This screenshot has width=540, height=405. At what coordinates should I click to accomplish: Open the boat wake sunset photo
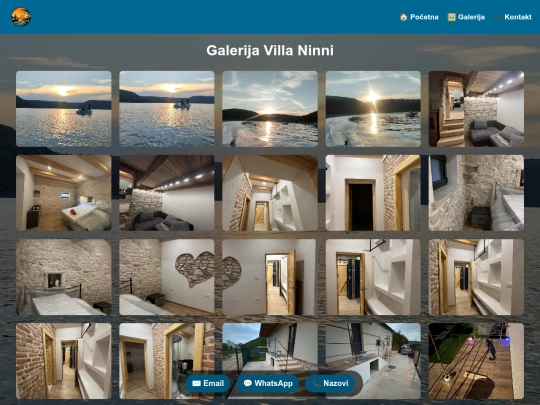[270, 109]
